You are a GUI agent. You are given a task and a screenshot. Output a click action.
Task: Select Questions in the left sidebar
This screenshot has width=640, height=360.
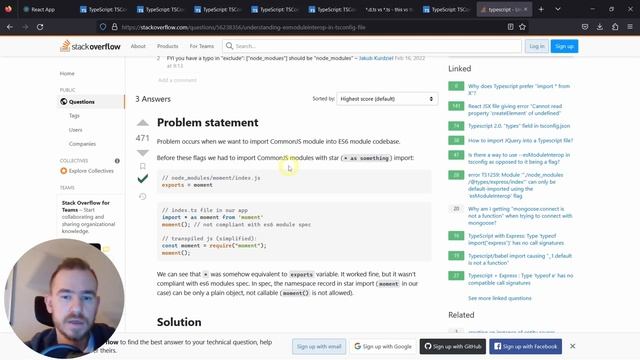(x=91, y=102)
